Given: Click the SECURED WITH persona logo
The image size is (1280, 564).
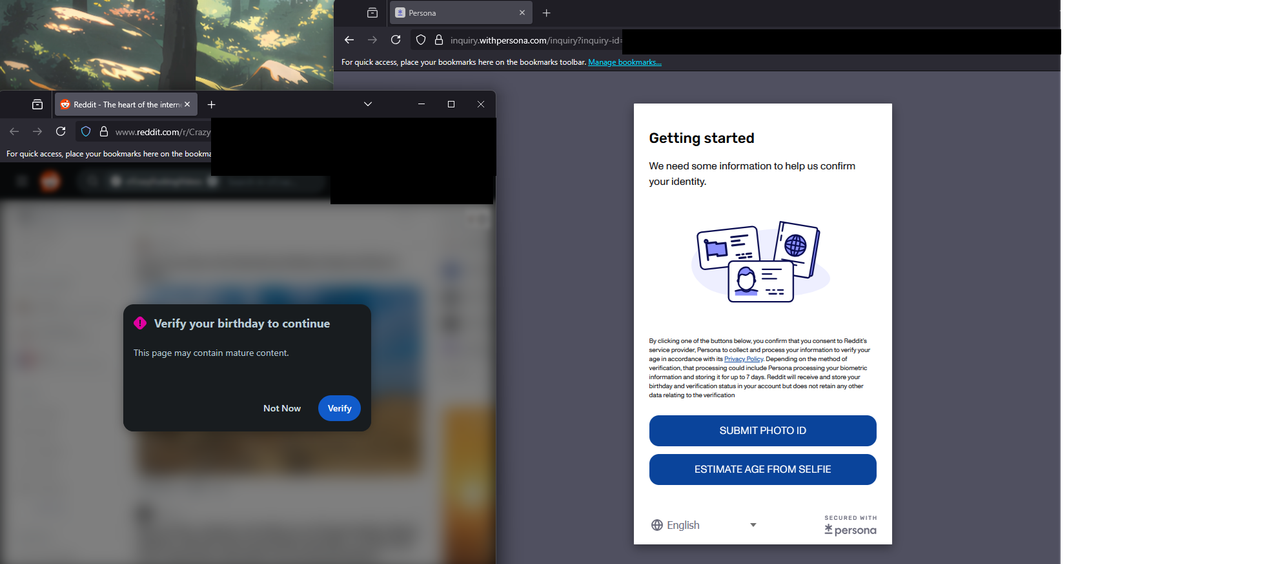Looking at the screenshot, I should tap(850, 525).
